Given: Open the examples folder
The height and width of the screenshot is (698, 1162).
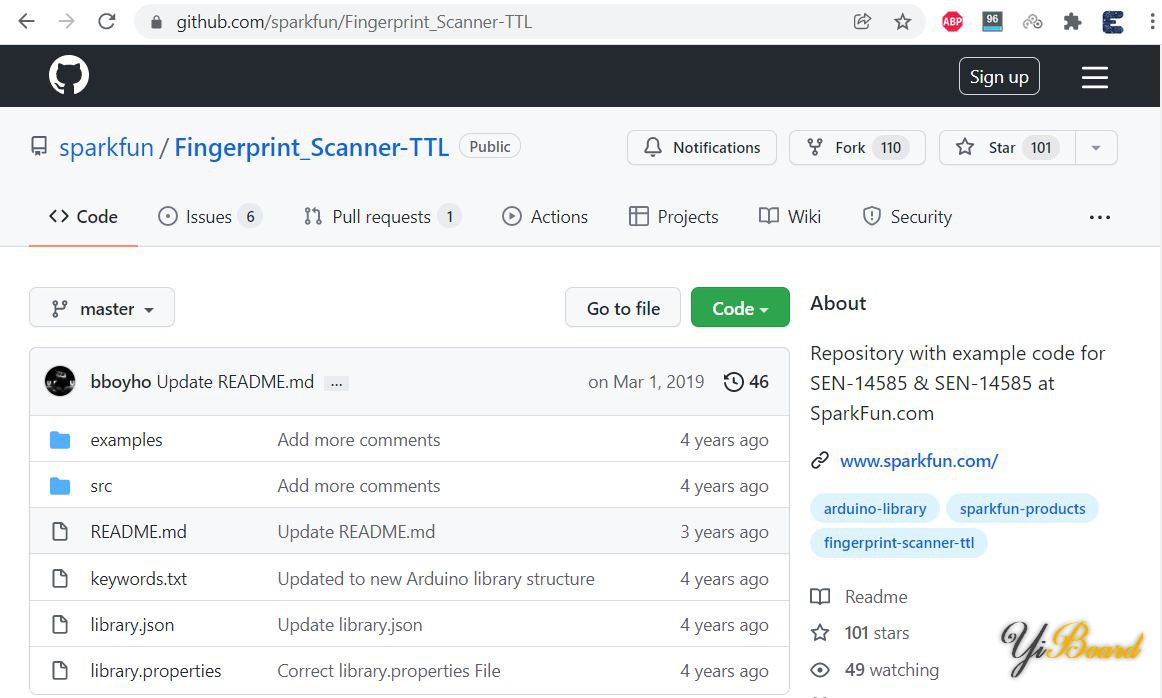Looking at the screenshot, I should [x=126, y=440].
